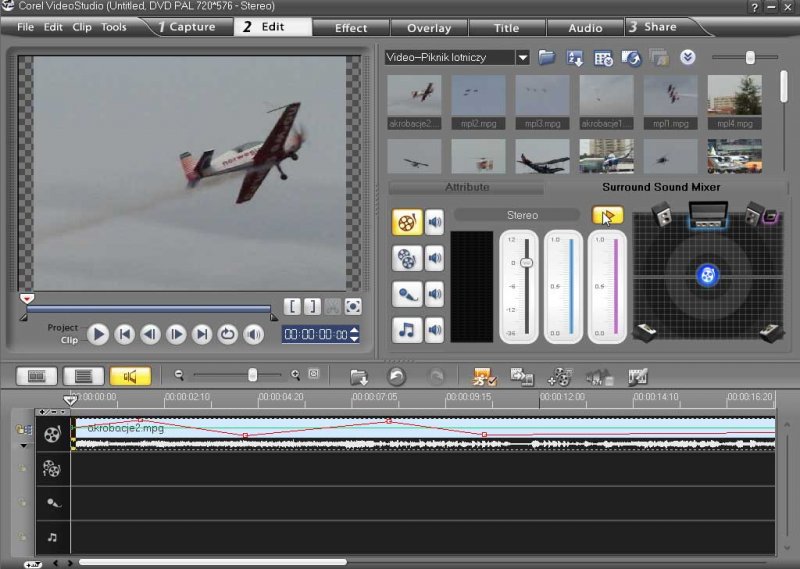Play the preview video
The height and width of the screenshot is (569, 800).
coord(98,335)
